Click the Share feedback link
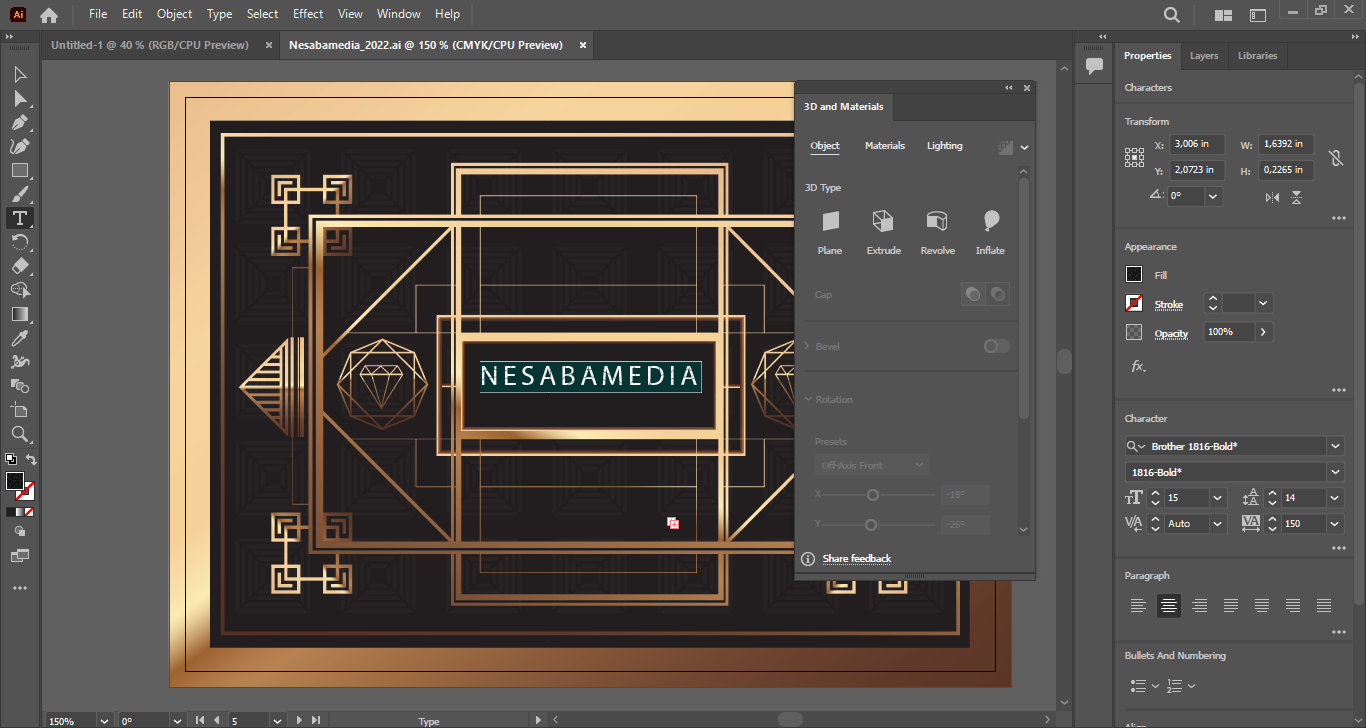The image size is (1366, 728). pos(856,558)
